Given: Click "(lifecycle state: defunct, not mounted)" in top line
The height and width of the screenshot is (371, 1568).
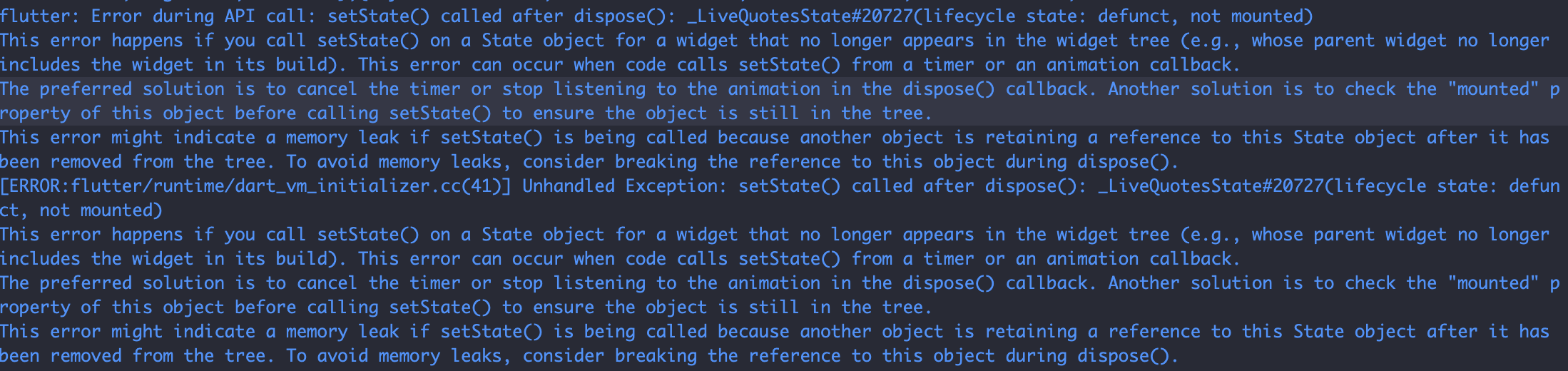Looking at the screenshot, I should pos(1104,16).
